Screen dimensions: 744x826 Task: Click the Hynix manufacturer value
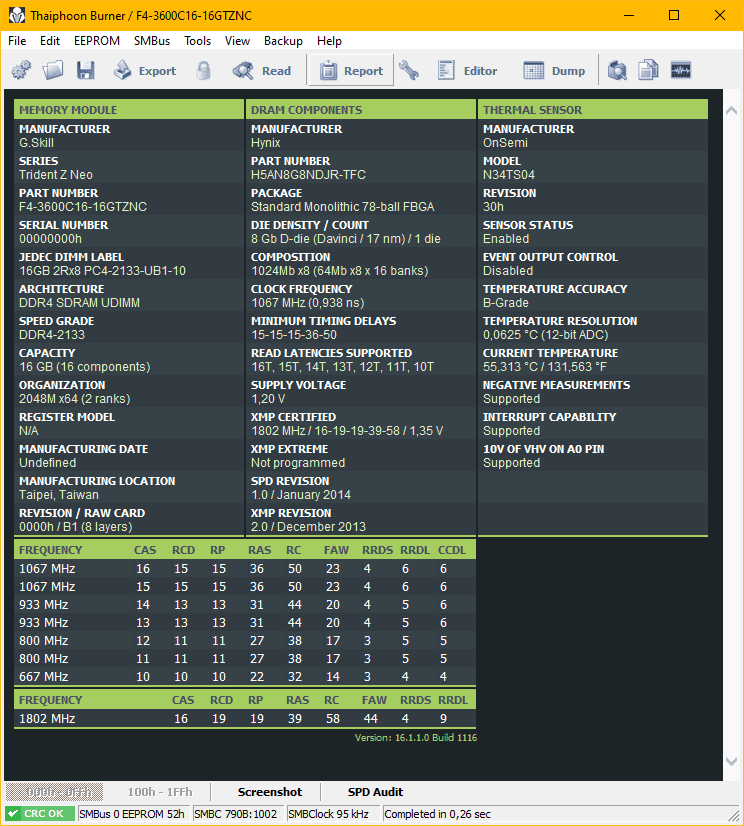(266, 143)
